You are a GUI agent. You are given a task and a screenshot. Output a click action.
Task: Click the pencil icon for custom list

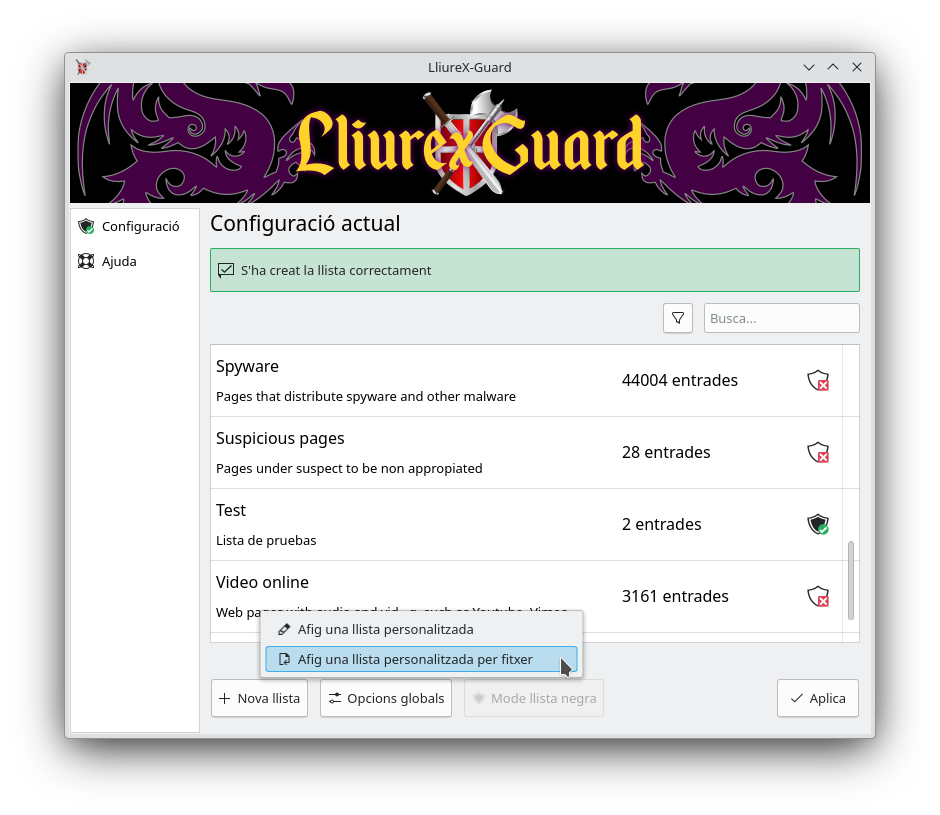[284, 630]
